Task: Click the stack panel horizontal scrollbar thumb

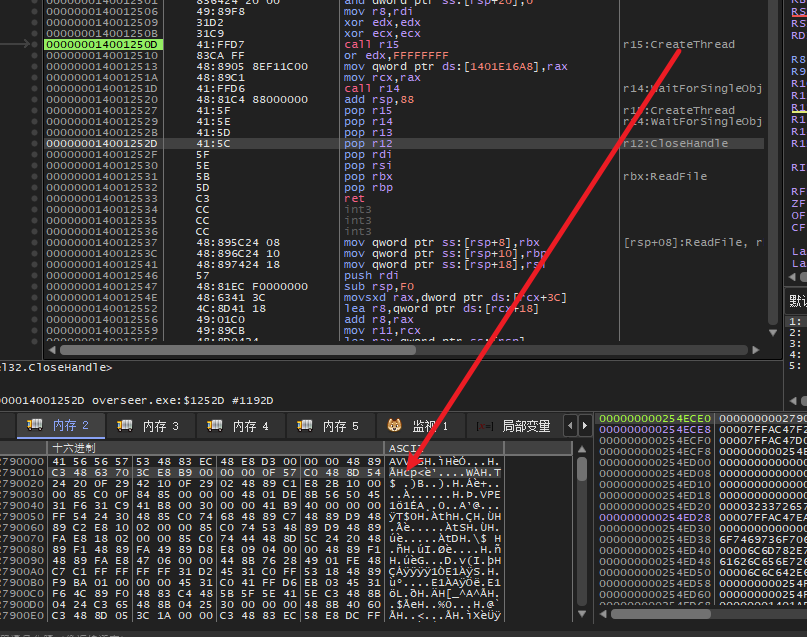Action: click(661, 614)
